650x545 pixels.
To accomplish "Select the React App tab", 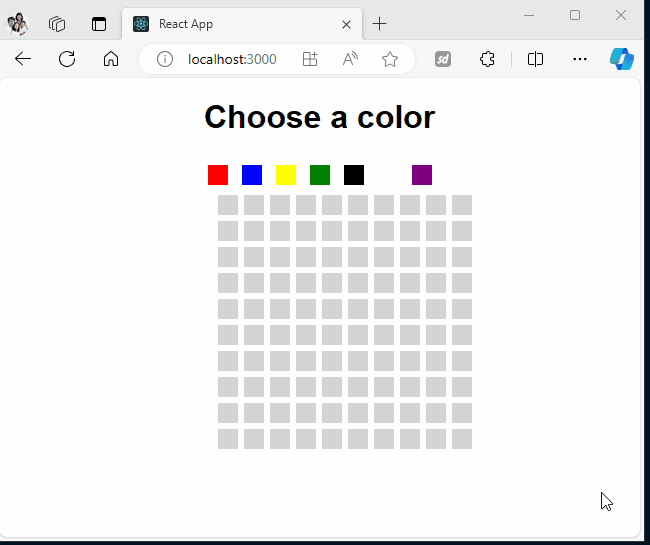I will click(242, 24).
